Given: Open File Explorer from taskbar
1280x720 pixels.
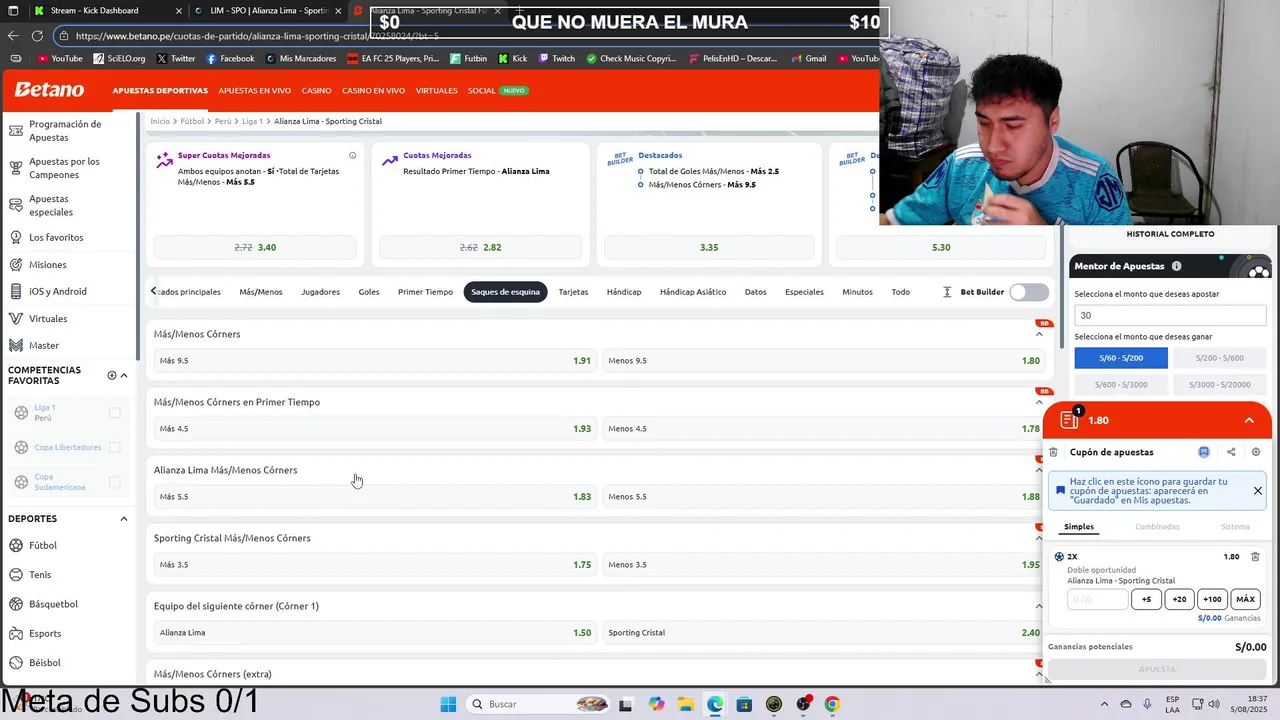Looking at the screenshot, I should [x=685, y=704].
